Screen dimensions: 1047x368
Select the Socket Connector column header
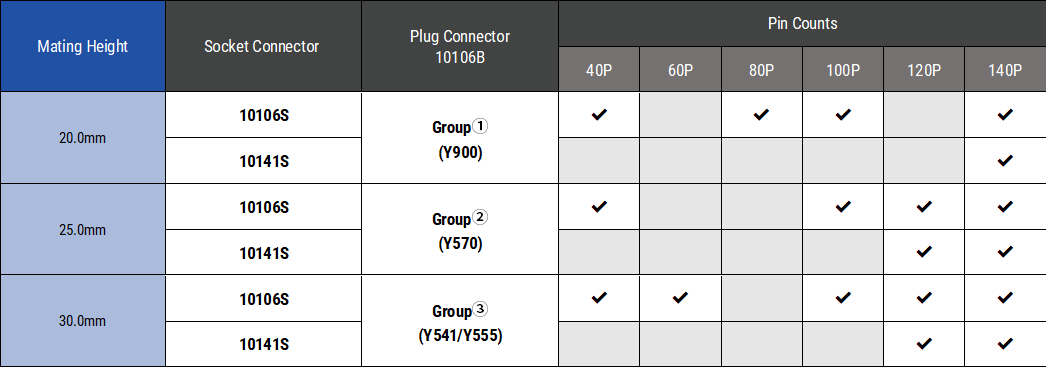point(263,46)
